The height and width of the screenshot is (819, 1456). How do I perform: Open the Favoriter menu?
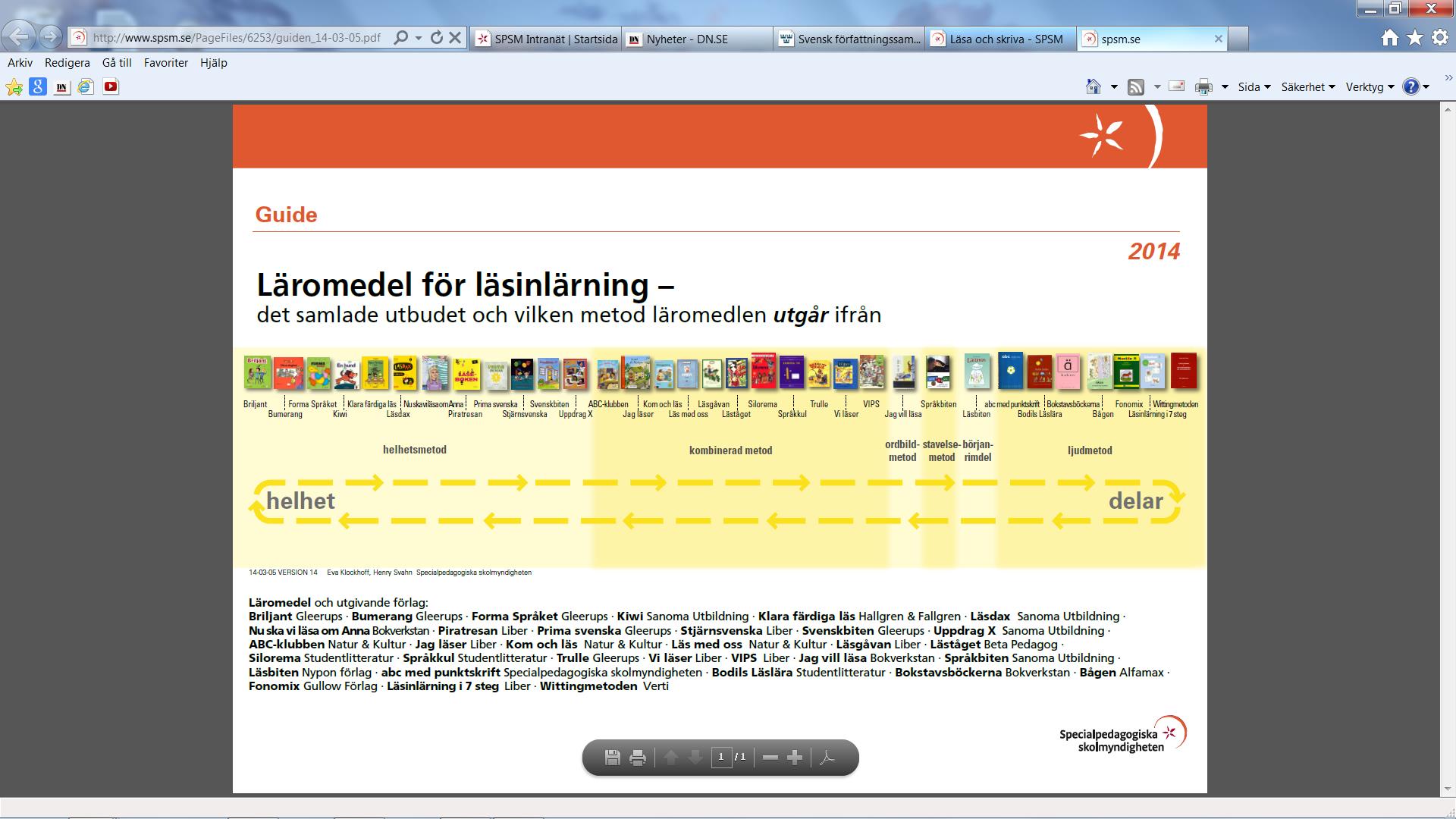[x=166, y=63]
